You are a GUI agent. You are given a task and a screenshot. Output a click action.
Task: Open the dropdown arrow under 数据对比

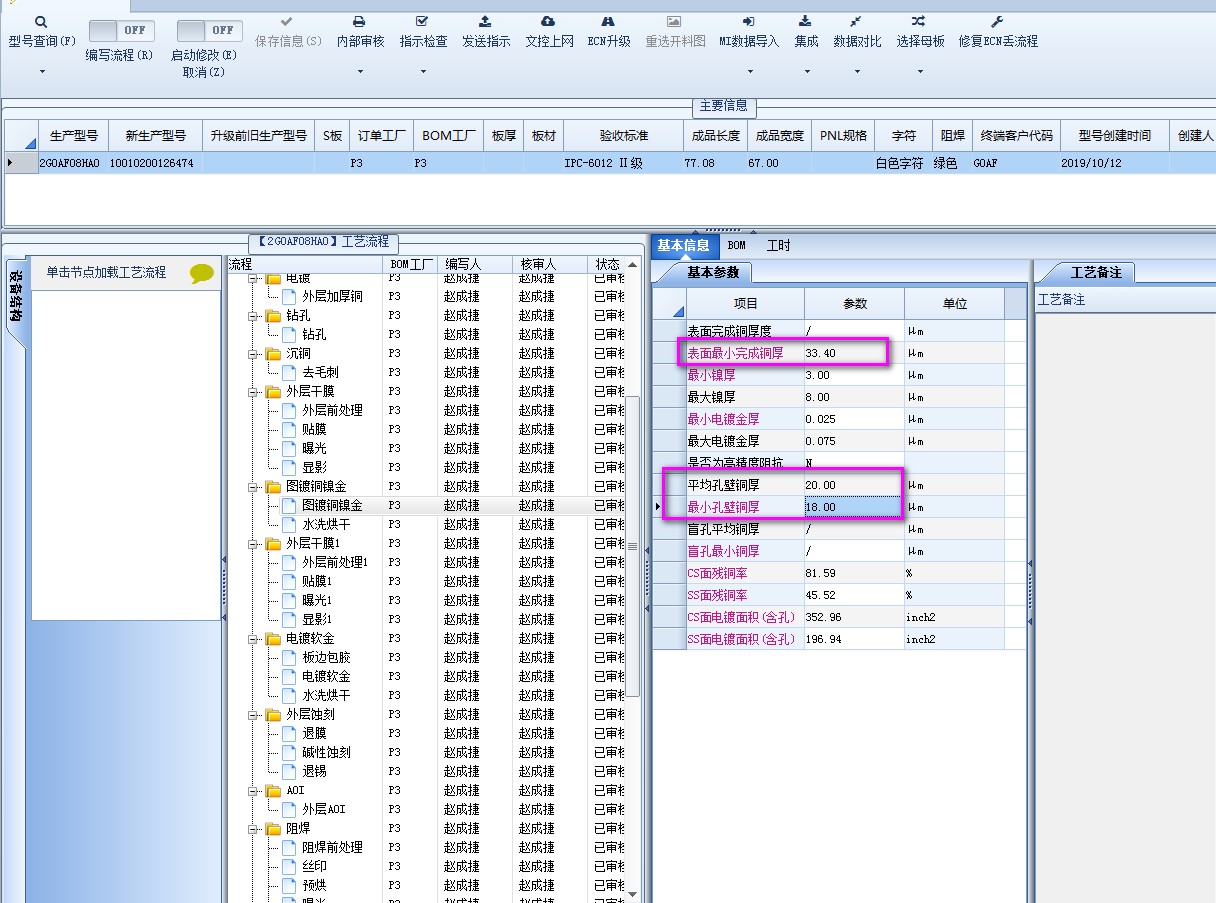[857, 71]
